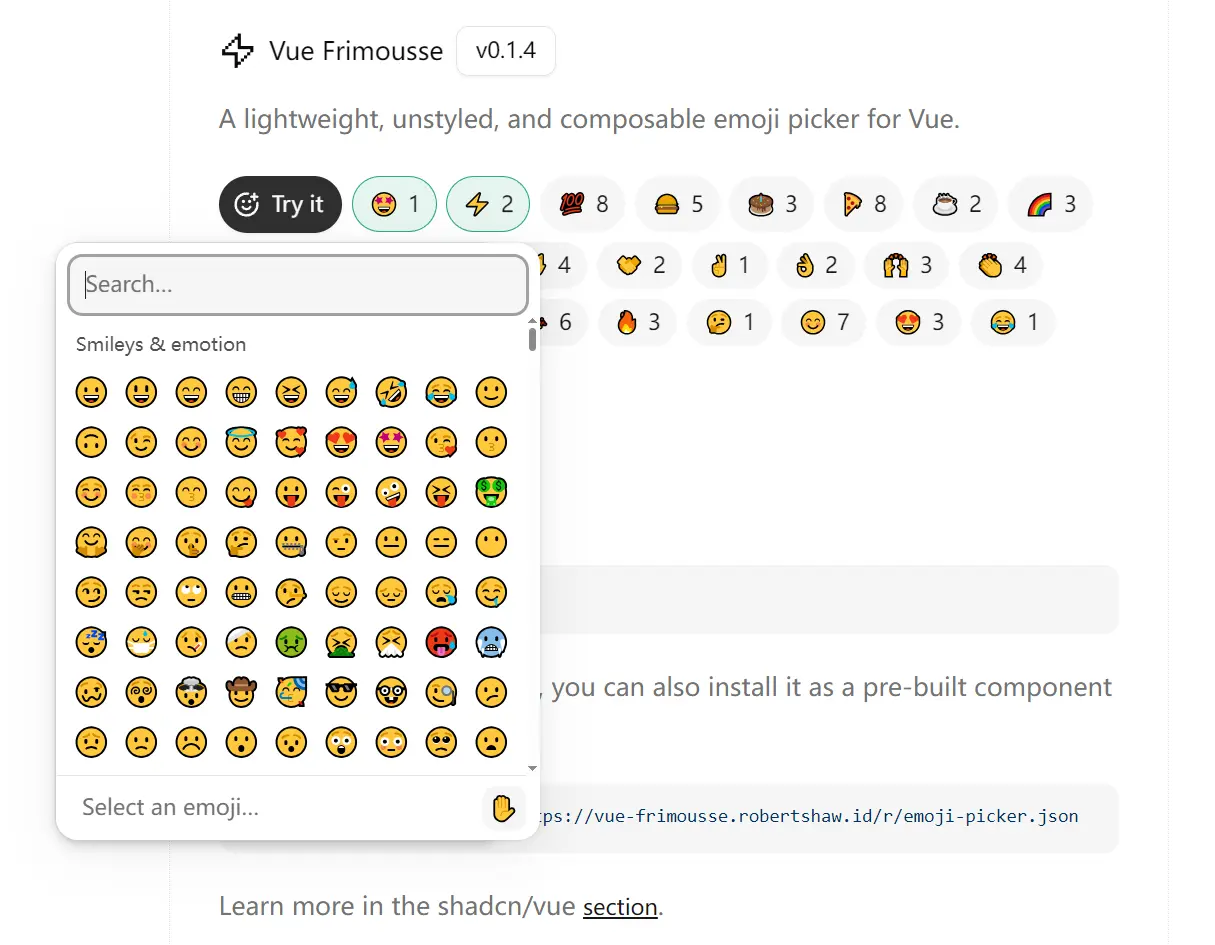Select the star-struck emoji in the picker
Viewport: 1215px width, 945px height.
click(x=391, y=442)
